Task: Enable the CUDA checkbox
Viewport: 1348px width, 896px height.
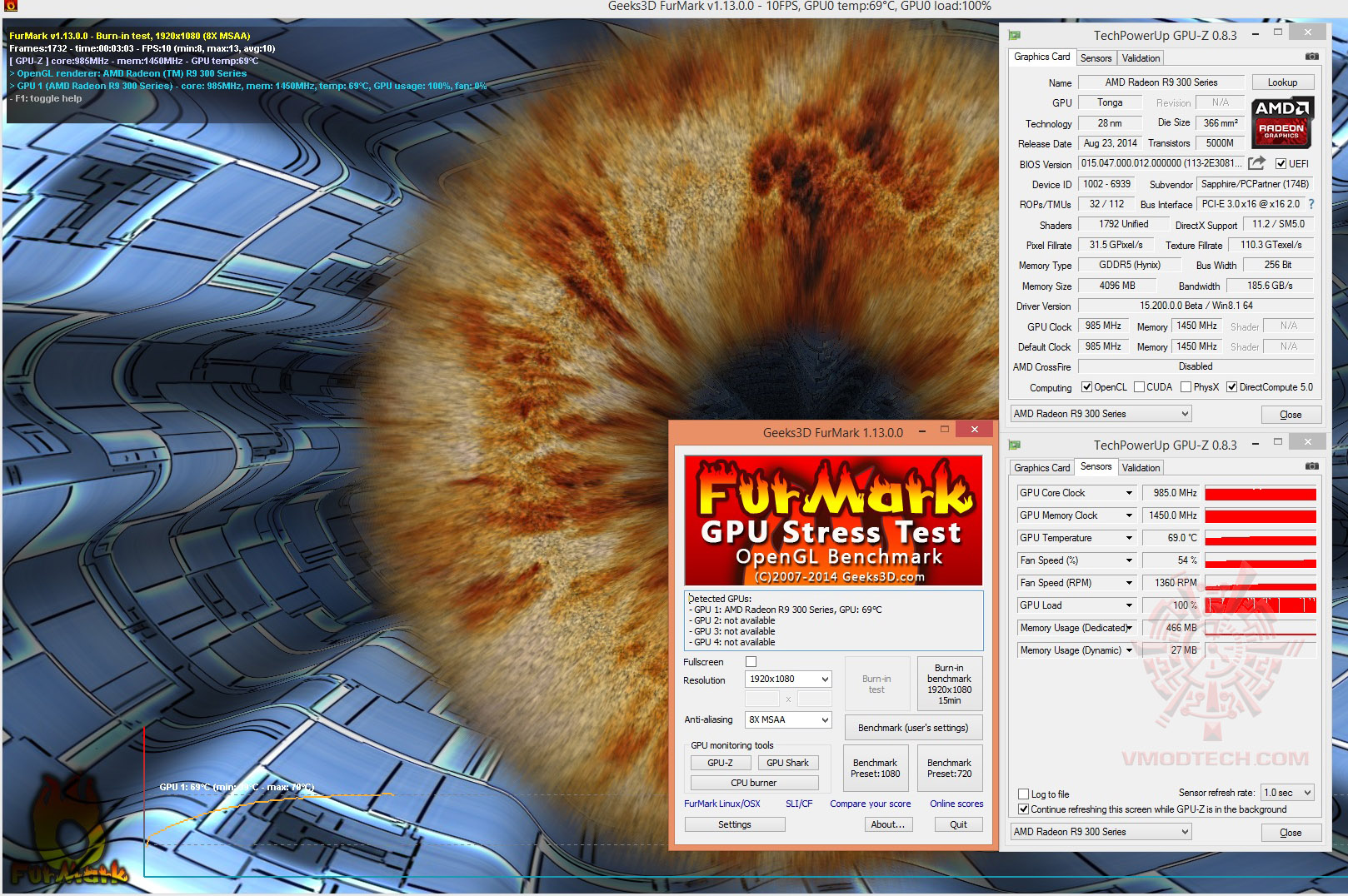Action: [x=1139, y=386]
